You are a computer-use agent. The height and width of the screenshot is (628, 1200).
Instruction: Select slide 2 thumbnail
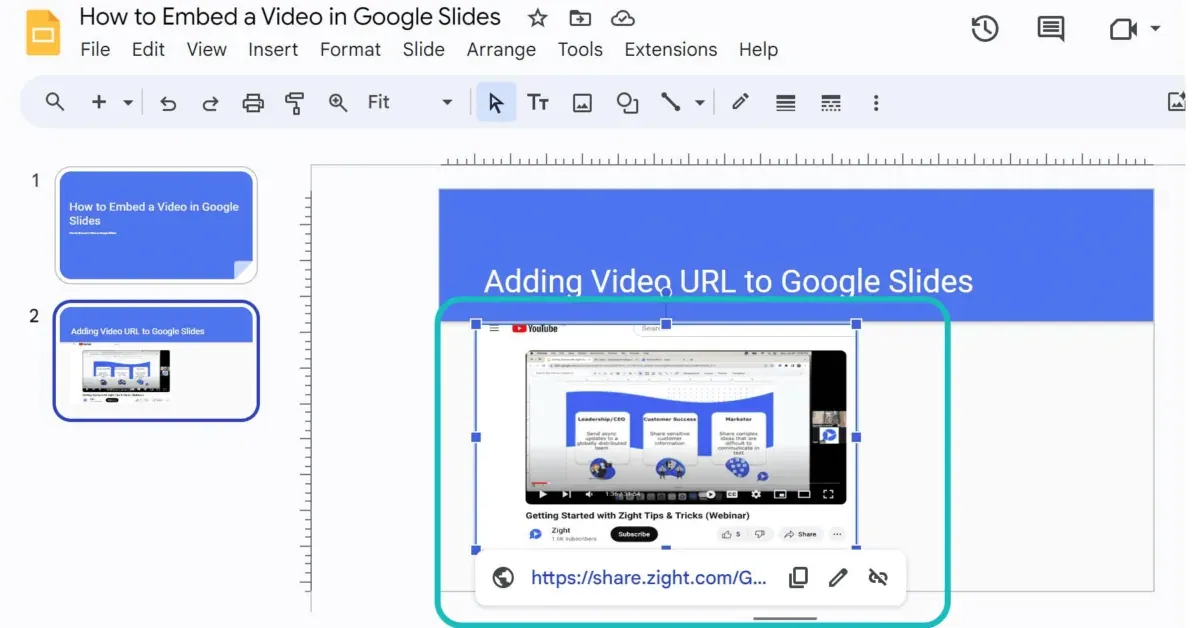156,361
